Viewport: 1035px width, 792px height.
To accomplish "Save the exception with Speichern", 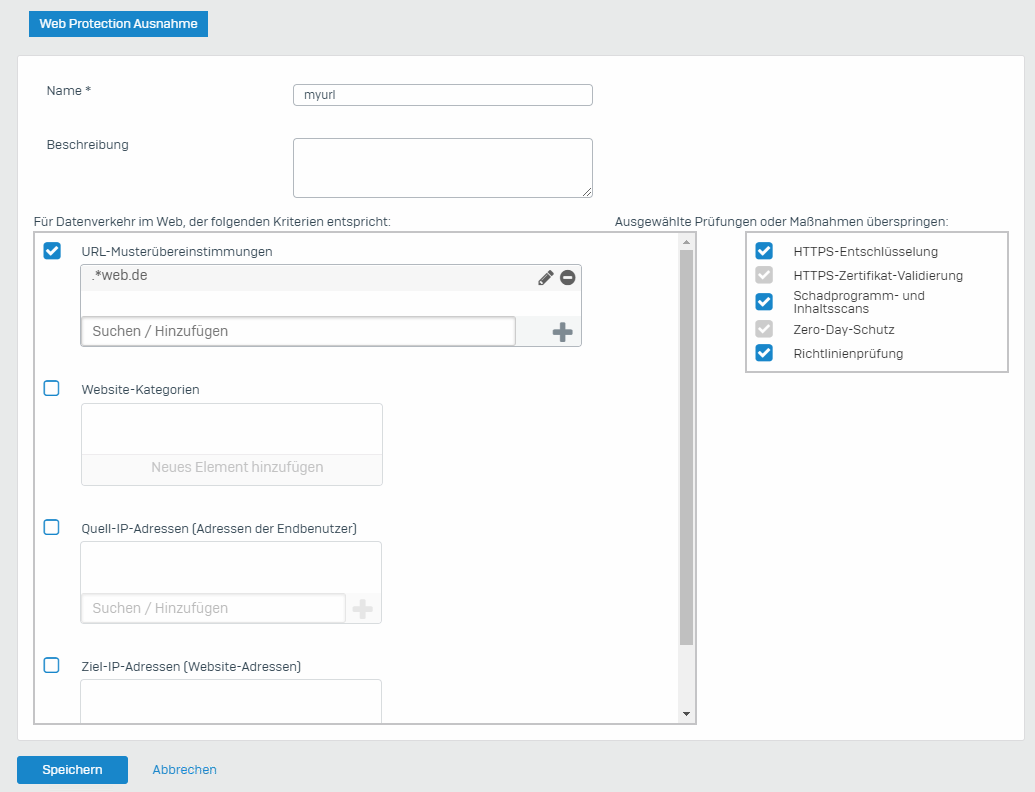I will 73,770.
